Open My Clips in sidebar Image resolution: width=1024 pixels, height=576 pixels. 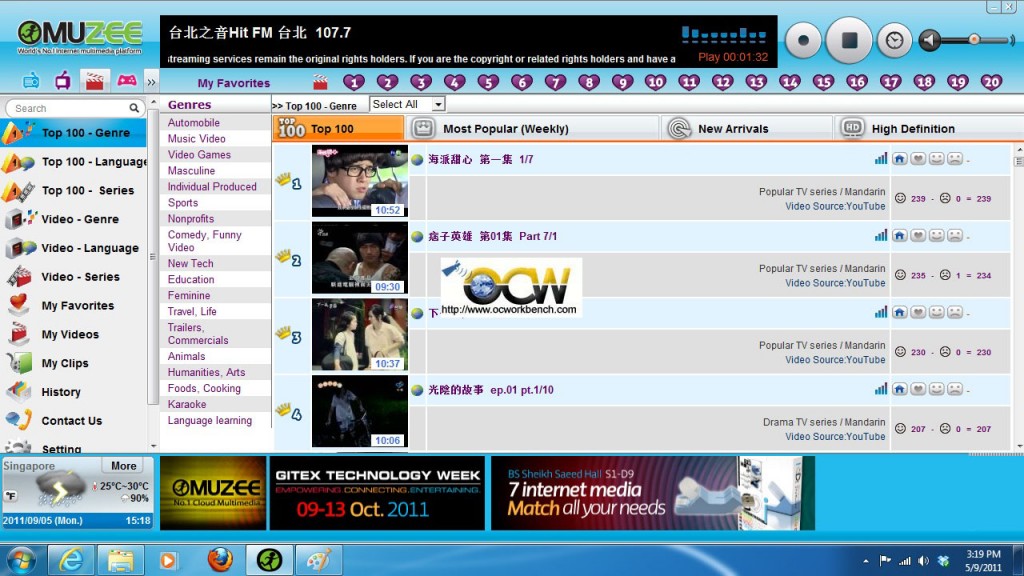point(74,362)
